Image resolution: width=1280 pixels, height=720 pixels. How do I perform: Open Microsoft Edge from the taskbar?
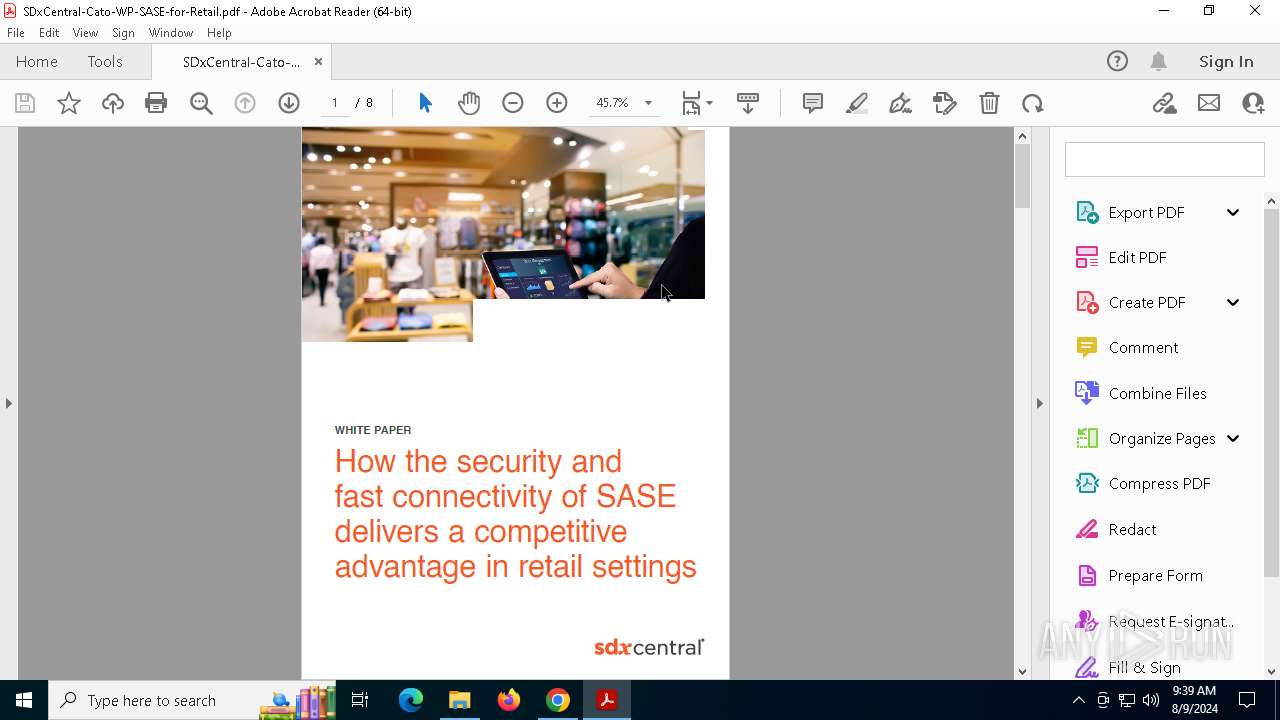(411, 700)
